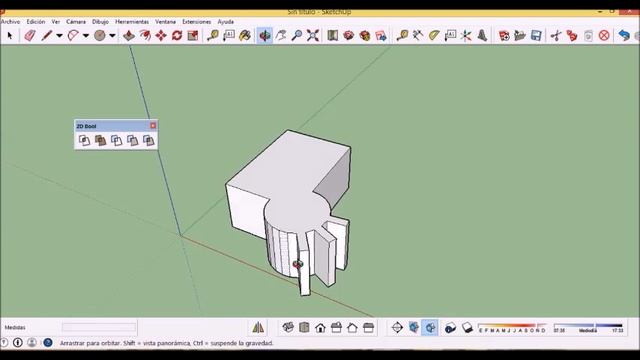Switch to Back standard view
The width and height of the screenshot is (640, 360).
pyautogui.click(x=352, y=327)
